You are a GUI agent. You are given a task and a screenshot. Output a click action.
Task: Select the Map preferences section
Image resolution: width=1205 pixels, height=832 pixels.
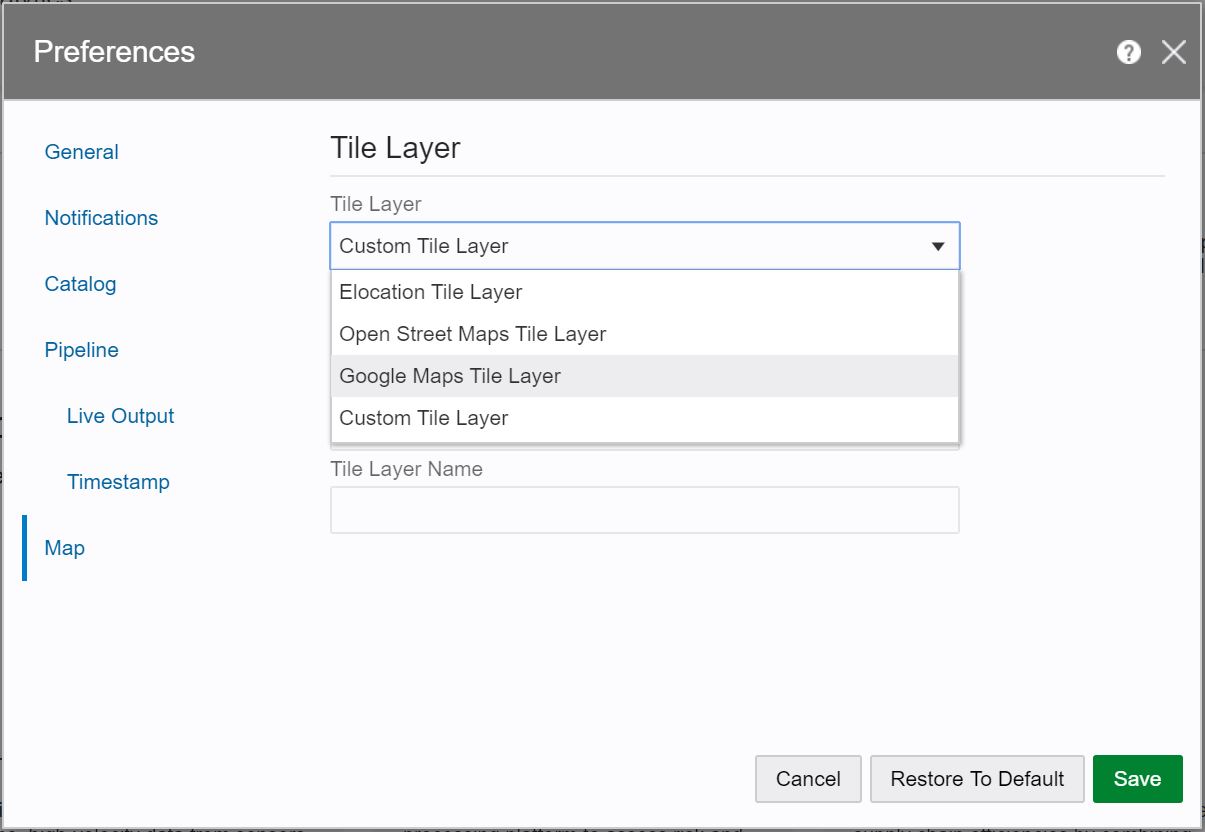tap(64, 548)
